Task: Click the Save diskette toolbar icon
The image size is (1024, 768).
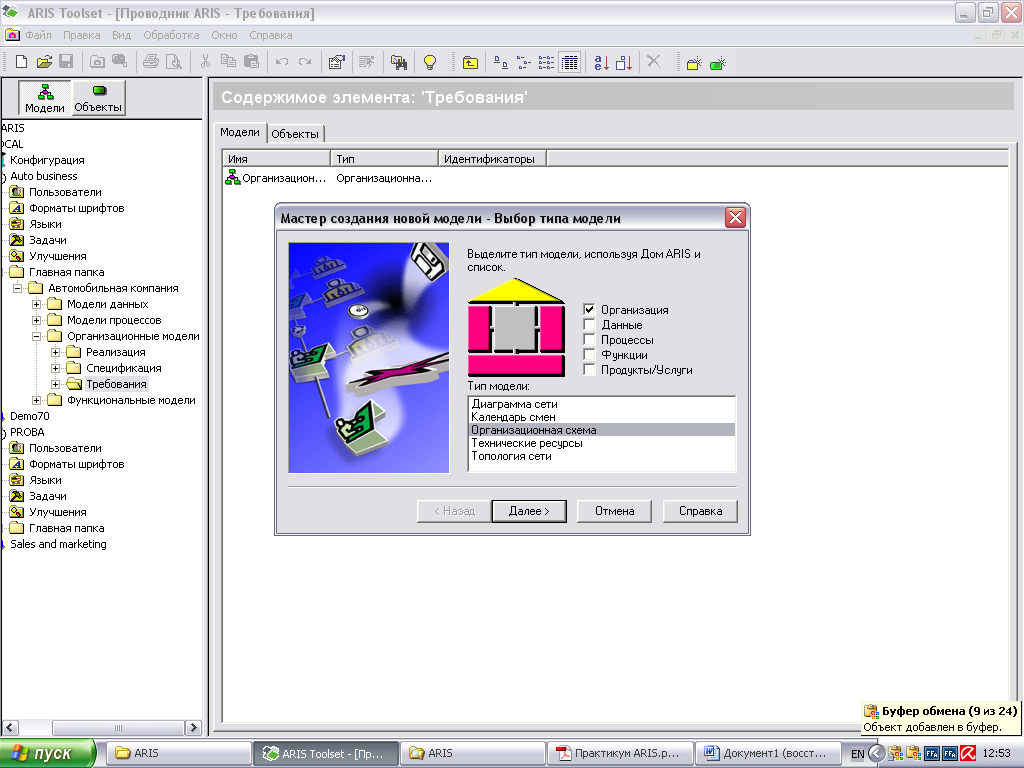Action: 66,62
